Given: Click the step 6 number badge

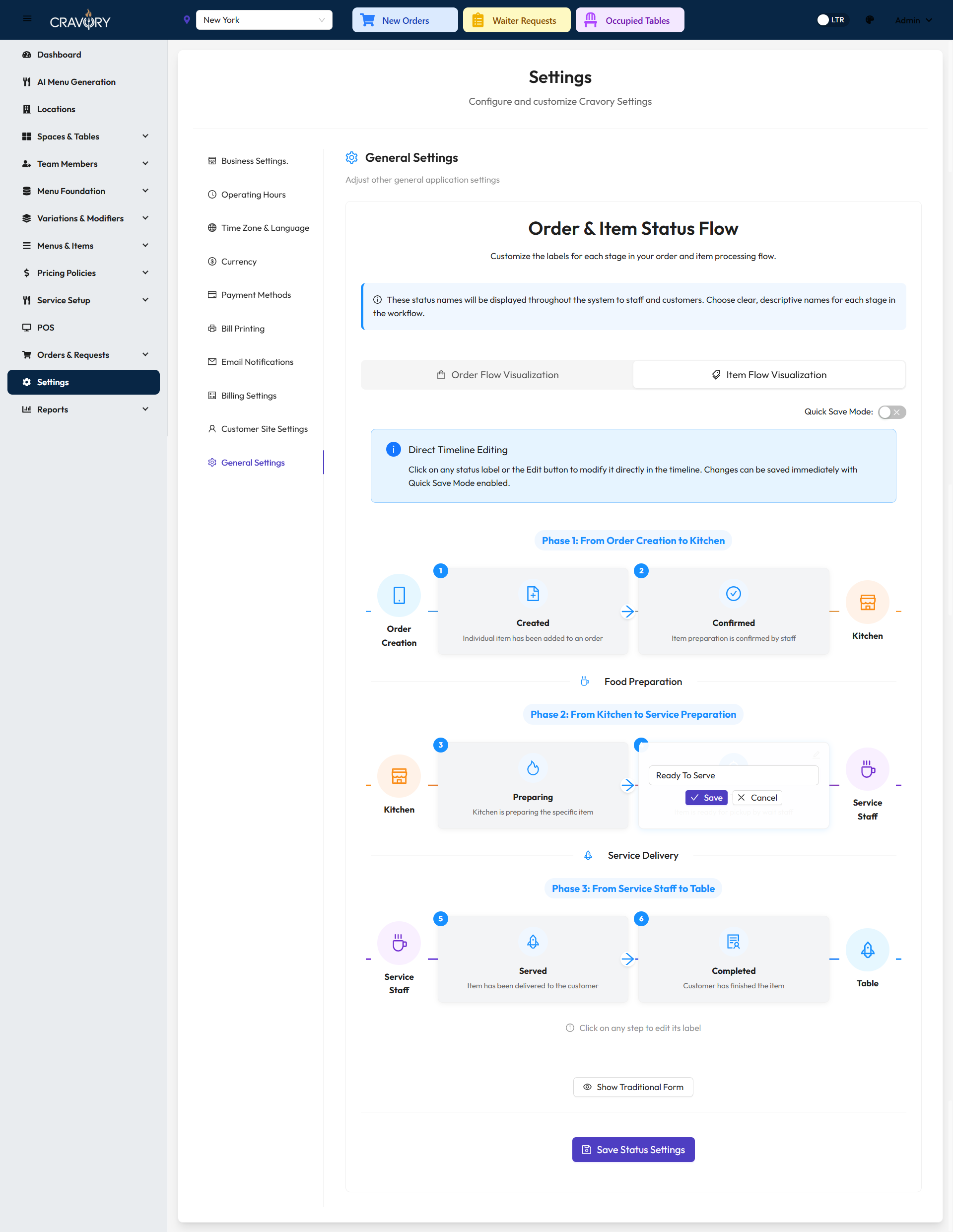Looking at the screenshot, I should 641,918.
